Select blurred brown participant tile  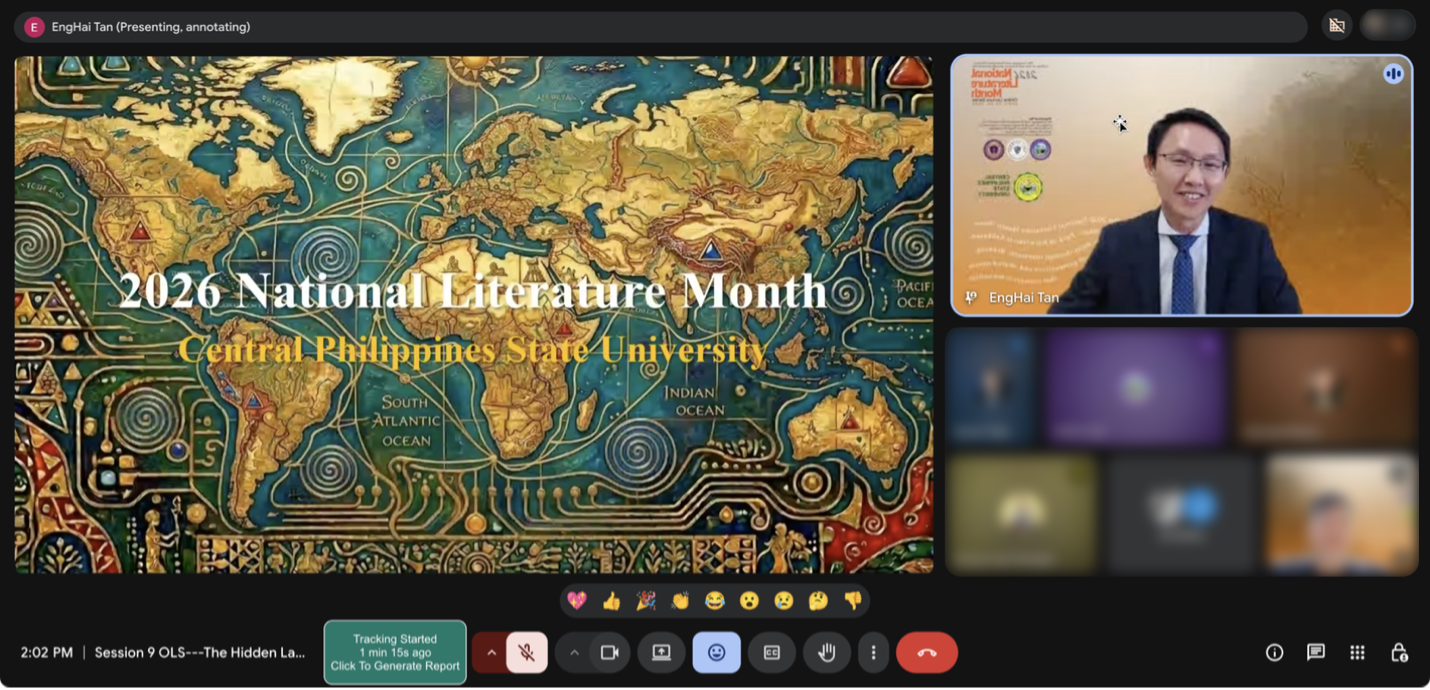point(1326,387)
